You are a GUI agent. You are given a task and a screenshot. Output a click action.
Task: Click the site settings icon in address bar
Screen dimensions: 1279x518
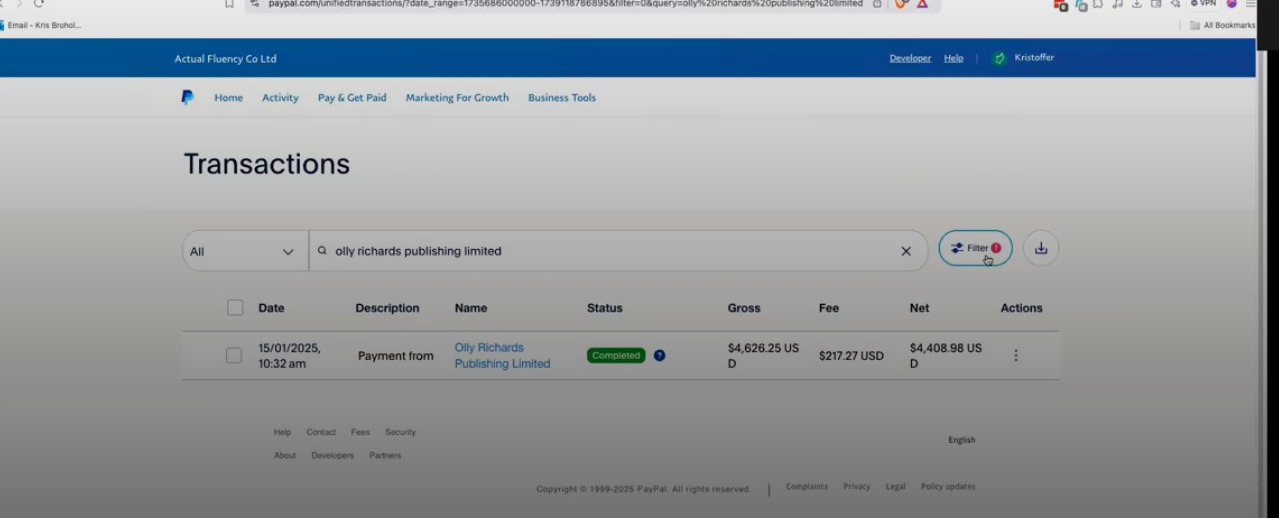pyautogui.click(x=254, y=3)
